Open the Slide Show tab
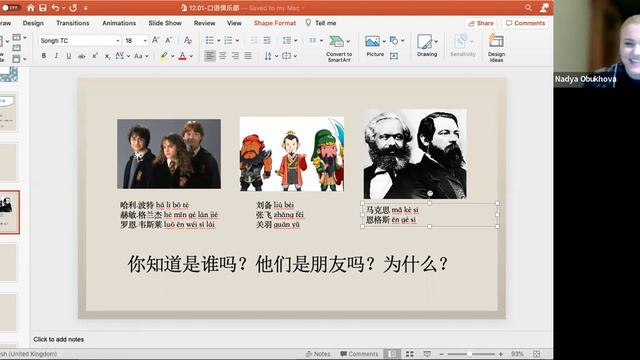Screen dimensions: 640x360 pyautogui.click(x=165, y=23)
